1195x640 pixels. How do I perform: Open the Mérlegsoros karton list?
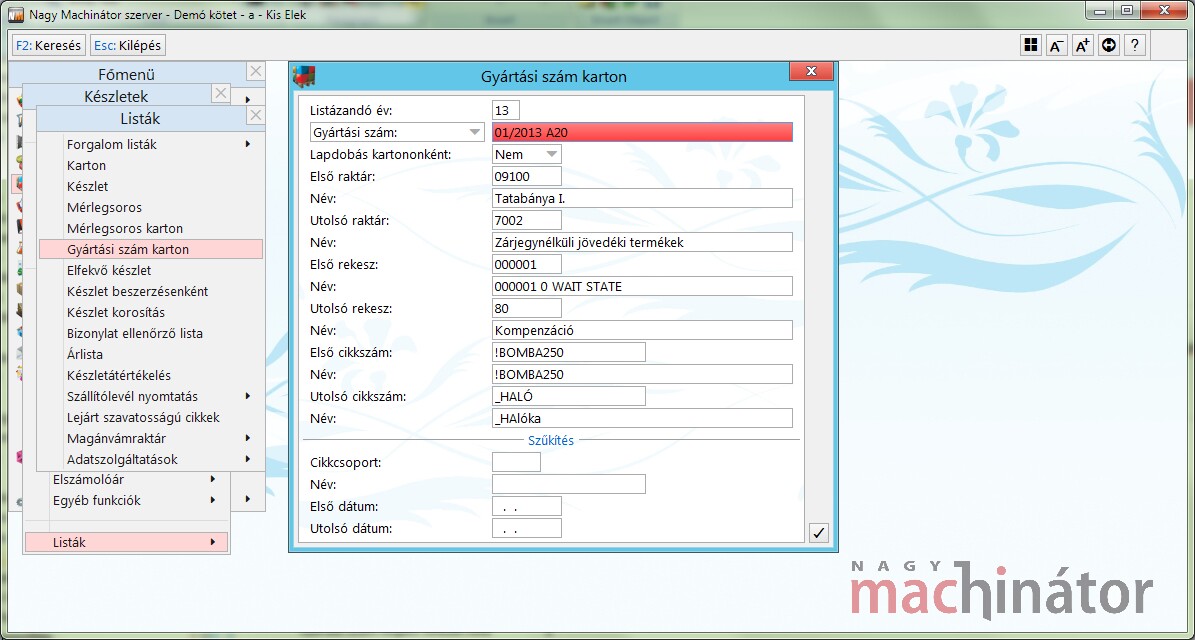tap(124, 229)
